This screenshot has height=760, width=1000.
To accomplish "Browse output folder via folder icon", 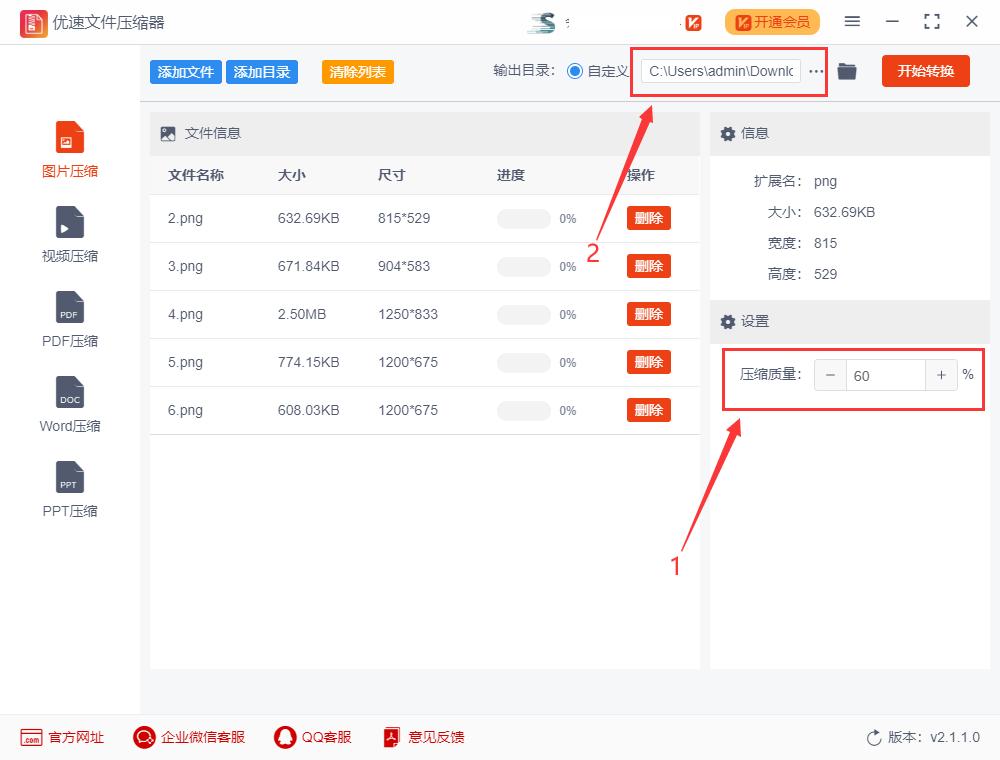I will (x=847, y=71).
